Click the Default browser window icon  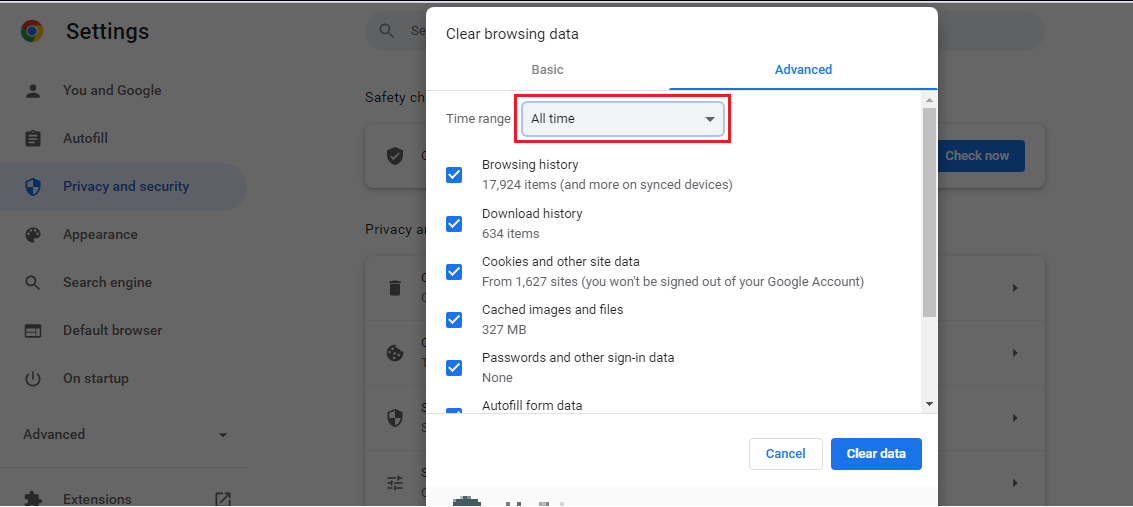[x=33, y=330]
